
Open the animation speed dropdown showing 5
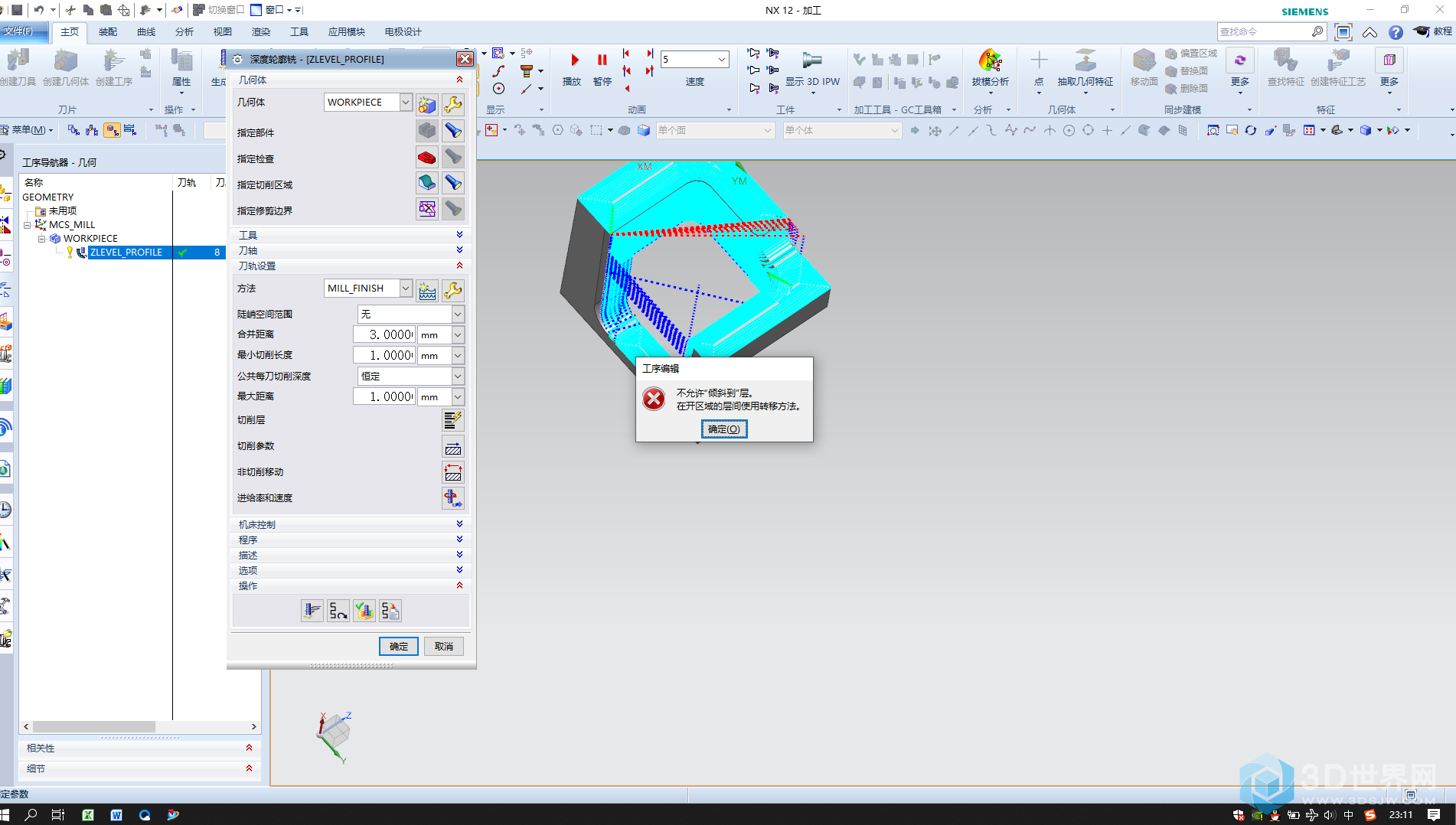click(x=722, y=59)
